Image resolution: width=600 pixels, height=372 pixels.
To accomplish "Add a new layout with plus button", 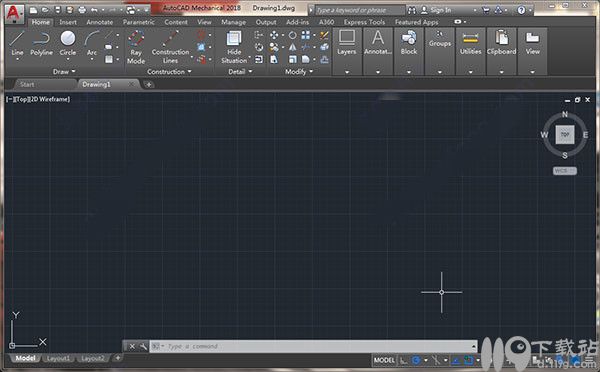I will tap(118, 358).
